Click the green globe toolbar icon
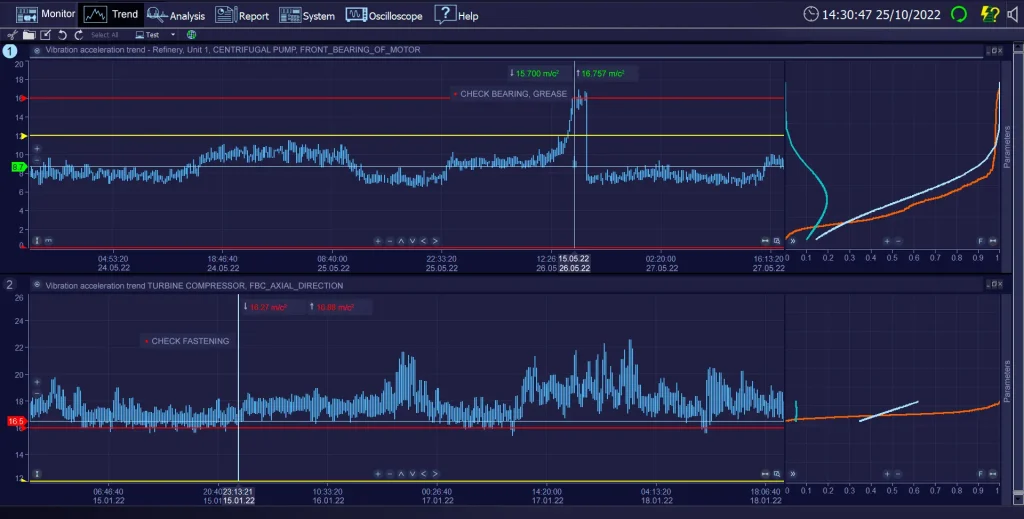The image size is (1024, 519). [191, 35]
